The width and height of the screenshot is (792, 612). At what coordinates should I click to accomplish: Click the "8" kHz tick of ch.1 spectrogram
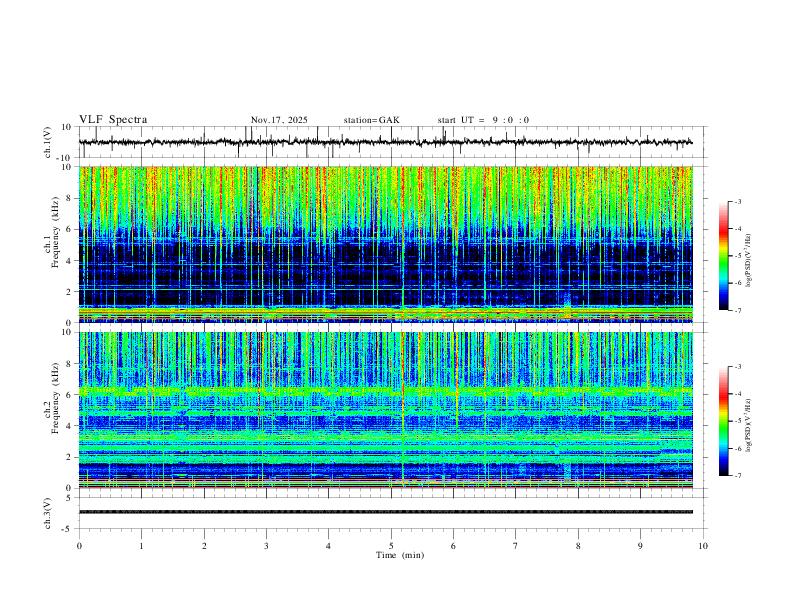[70, 198]
